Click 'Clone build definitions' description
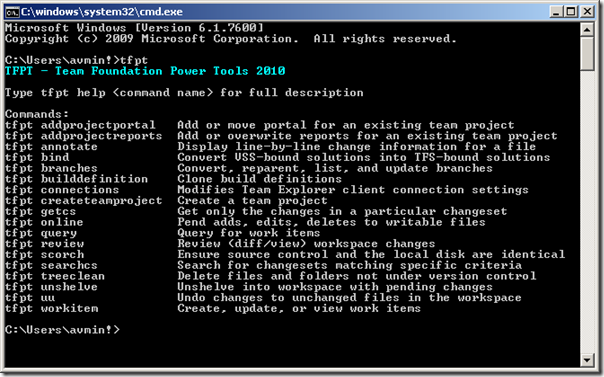 point(259,179)
